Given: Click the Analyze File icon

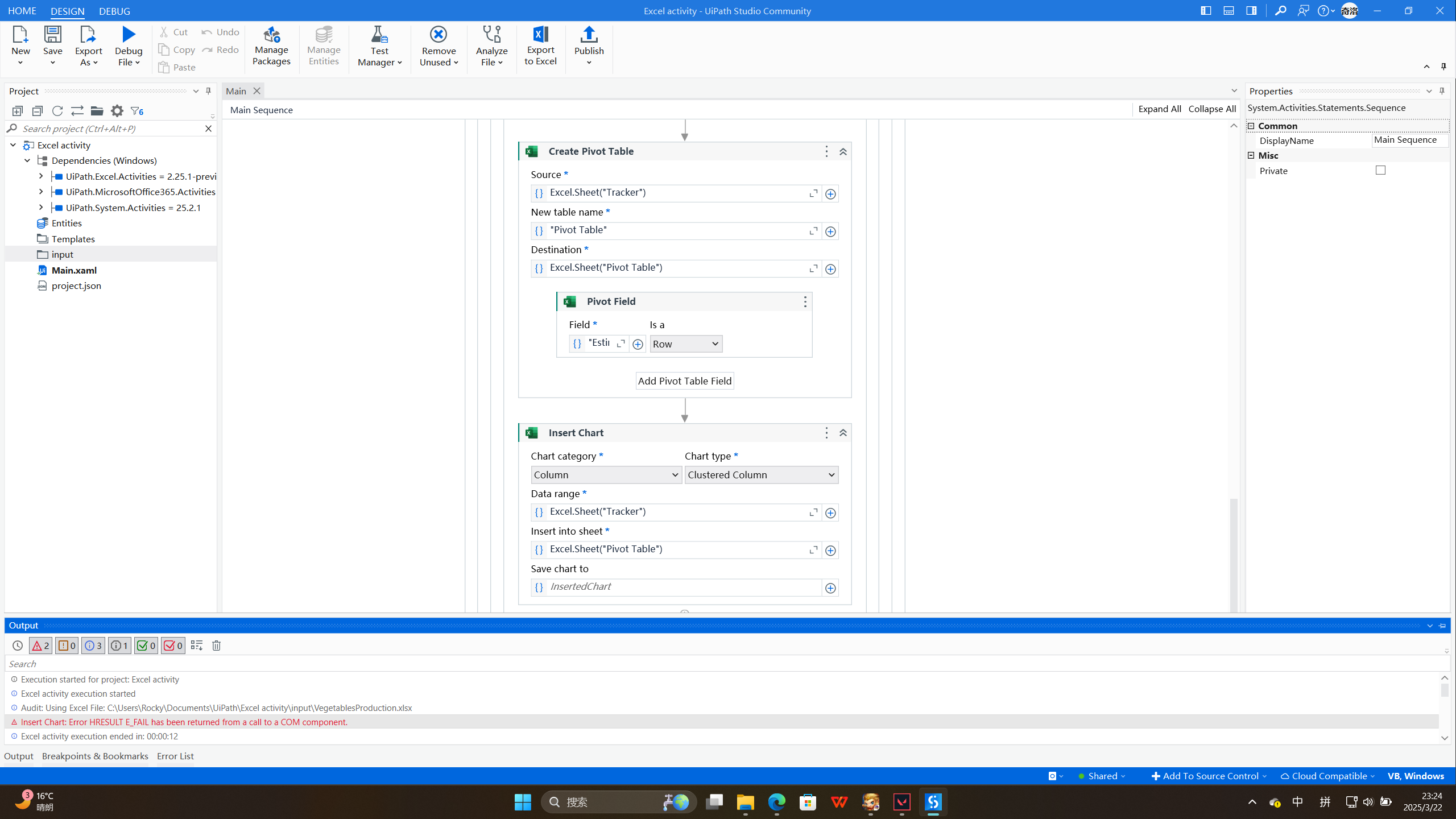Looking at the screenshot, I should 491,35.
